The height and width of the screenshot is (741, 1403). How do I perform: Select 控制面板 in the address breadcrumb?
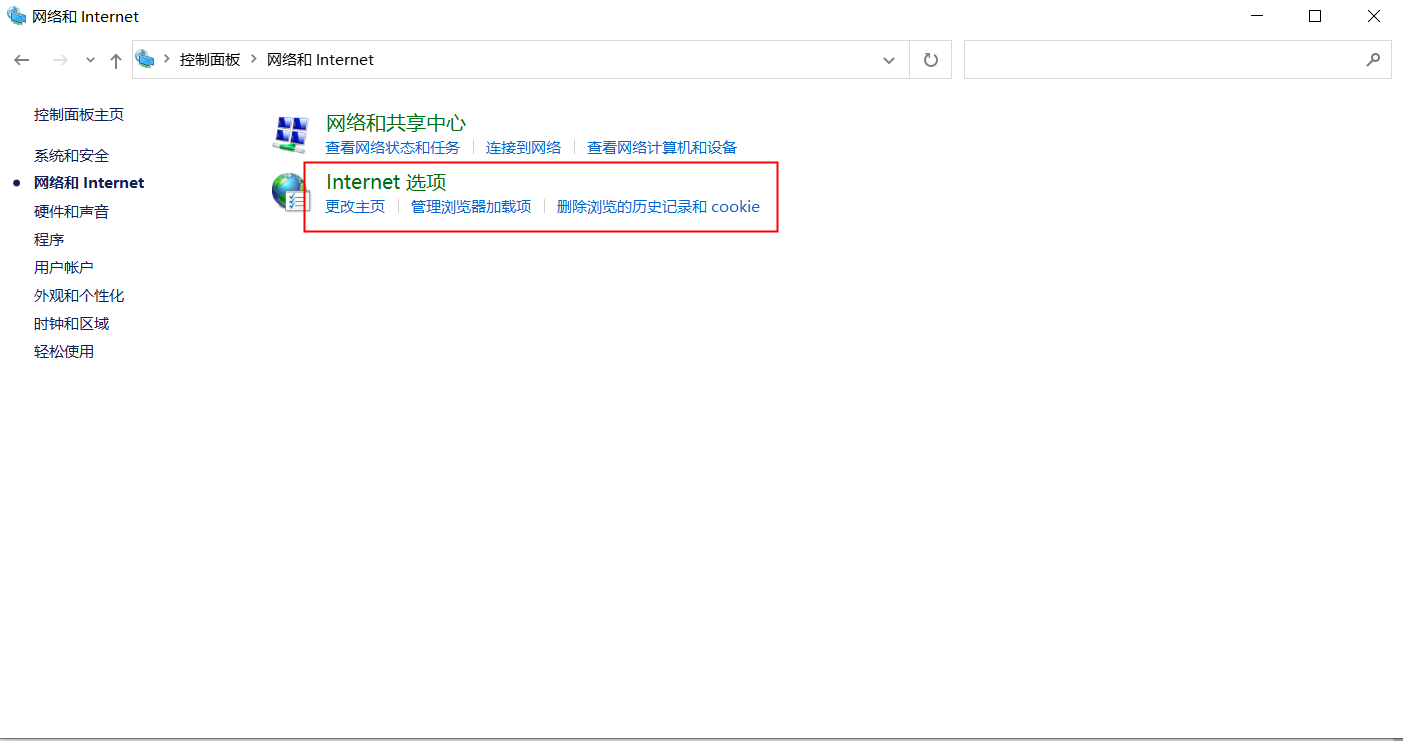click(210, 60)
